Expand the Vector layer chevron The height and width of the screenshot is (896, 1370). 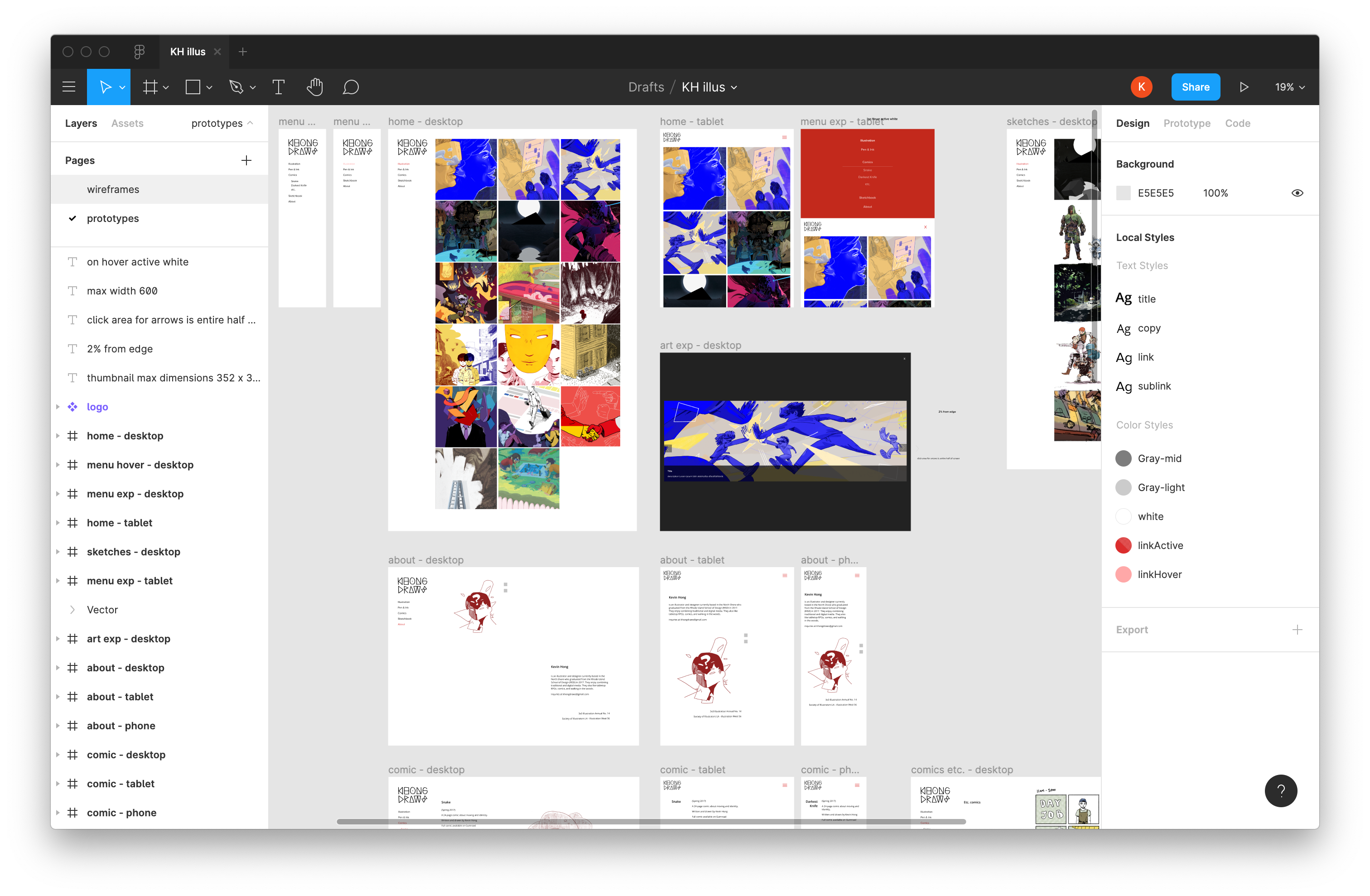click(72, 609)
